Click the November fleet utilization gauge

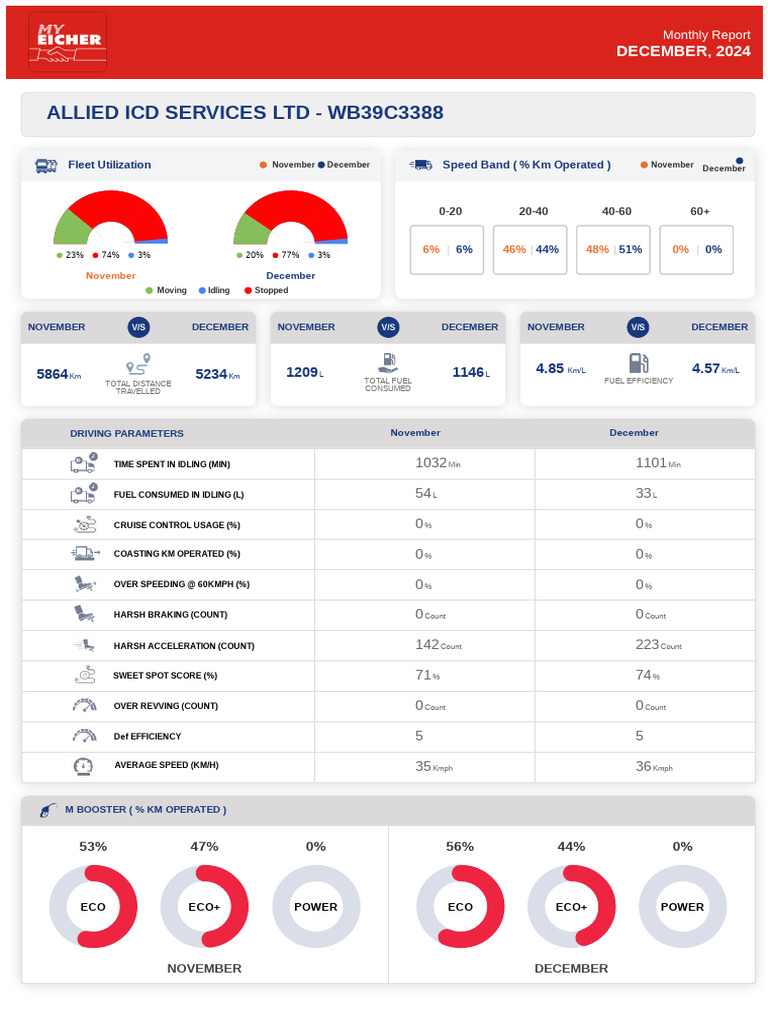110,217
